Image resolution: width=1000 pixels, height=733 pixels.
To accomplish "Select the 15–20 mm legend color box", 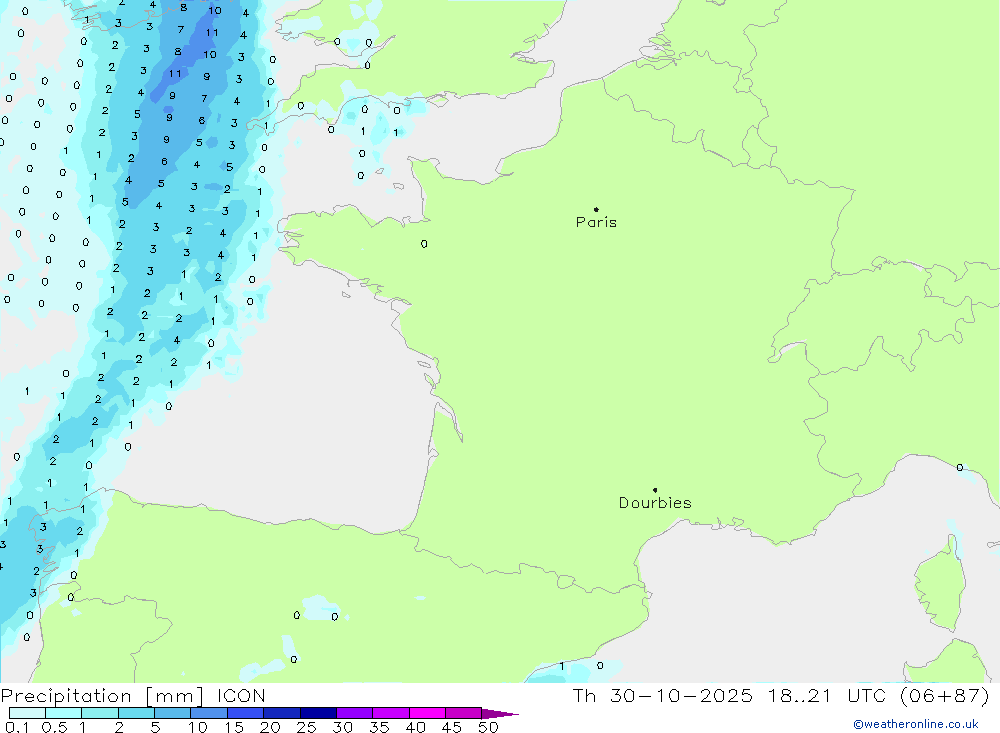I will pos(245,713).
